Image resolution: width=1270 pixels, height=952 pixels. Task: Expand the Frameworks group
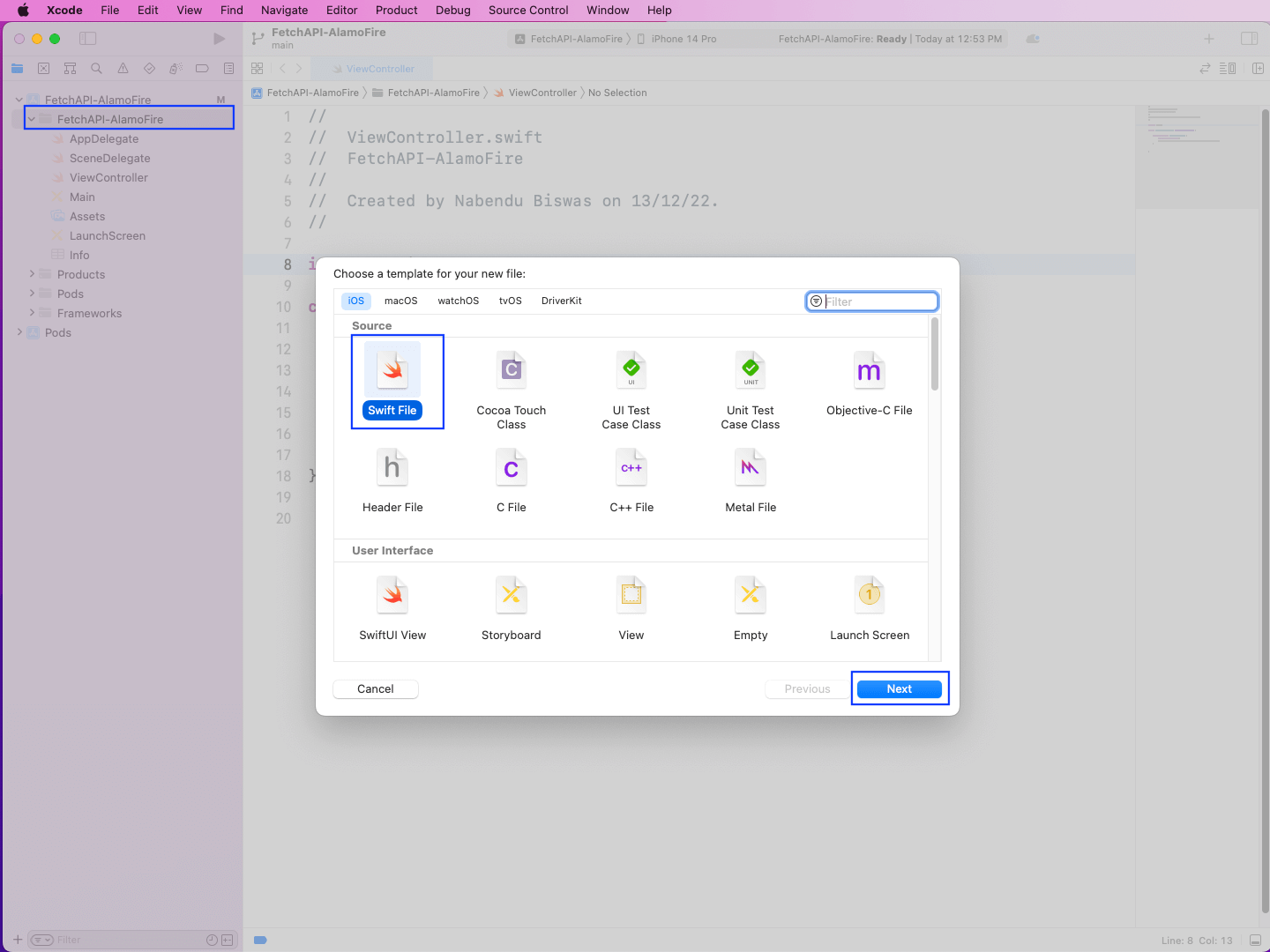[x=33, y=313]
